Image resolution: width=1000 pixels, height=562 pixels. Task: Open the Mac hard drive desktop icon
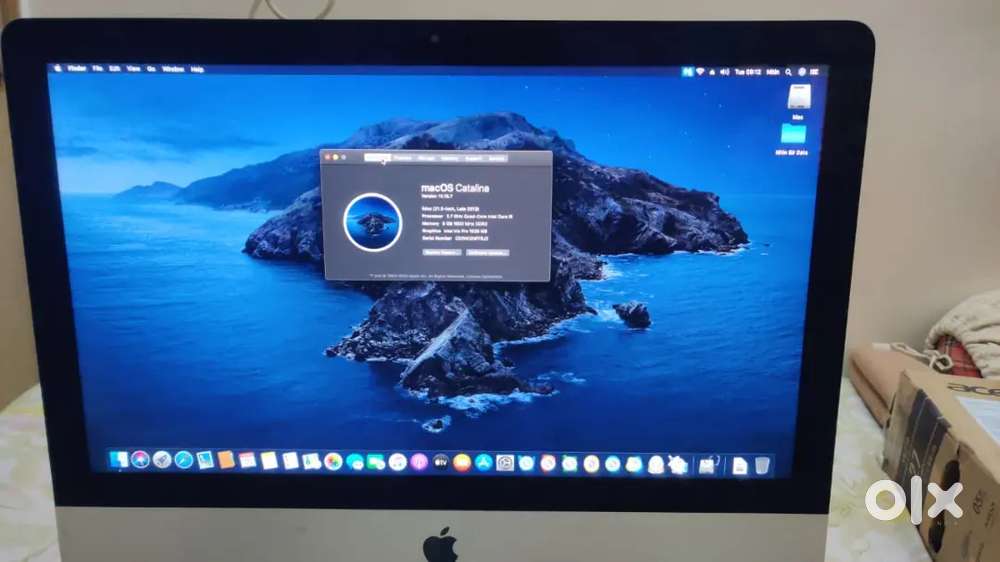pos(798,98)
